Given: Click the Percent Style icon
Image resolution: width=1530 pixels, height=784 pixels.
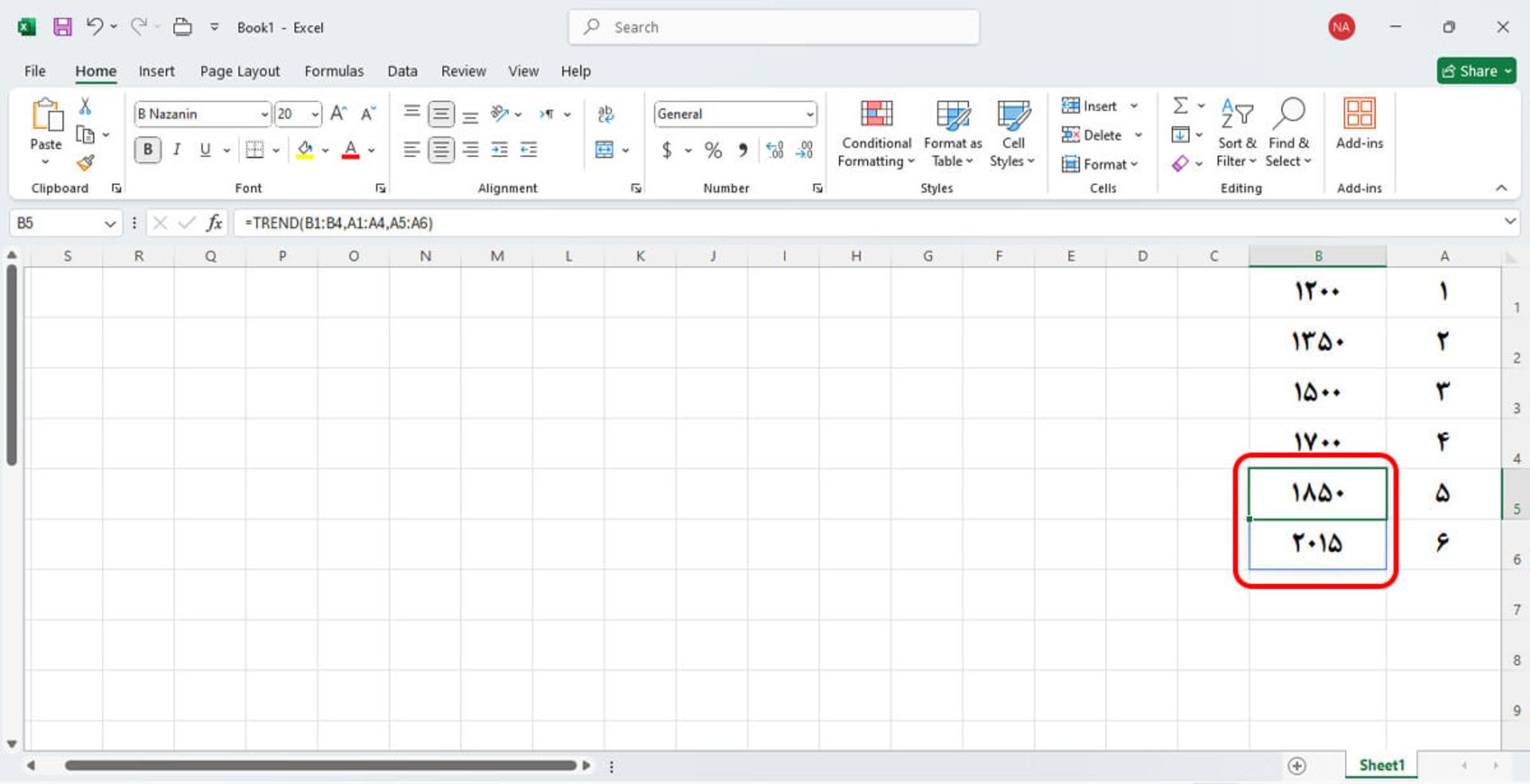Looking at the screenshot, I should click(x=712, y=150).
